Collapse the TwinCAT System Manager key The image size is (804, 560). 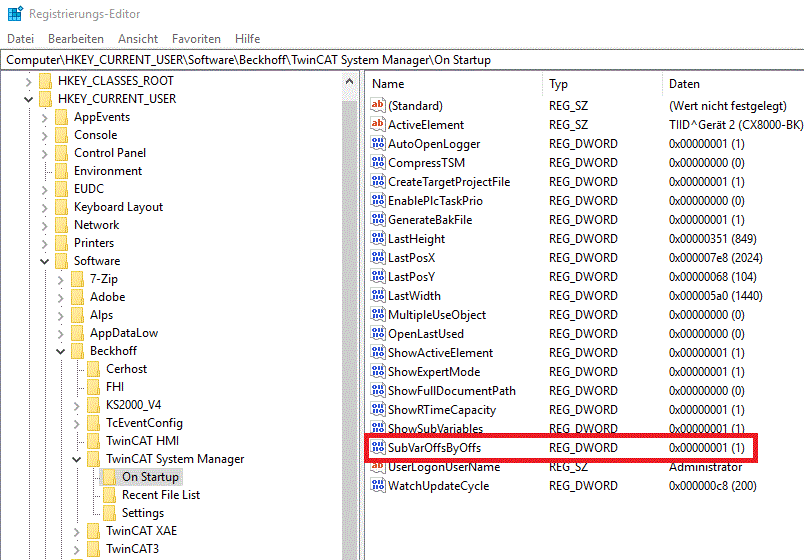point(76,459)
